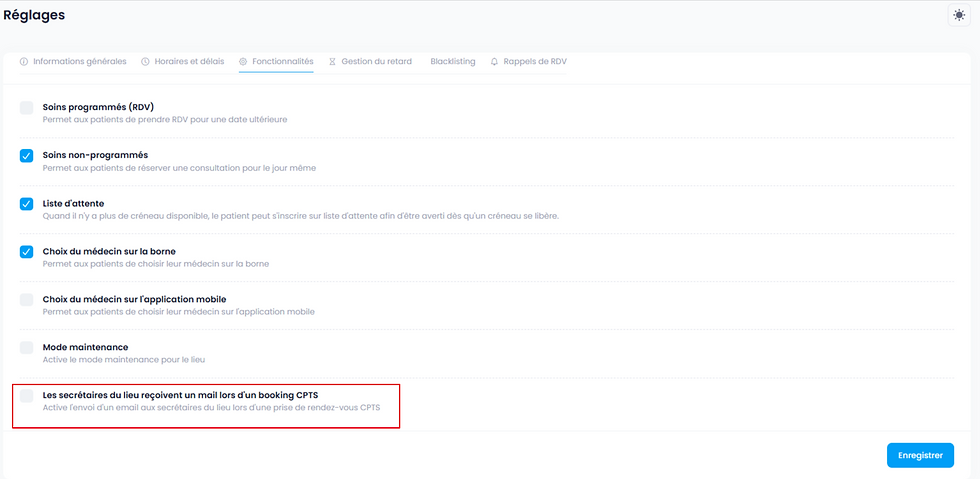Disable Choix du médecin sur la borne
This screenshot has width=980, height=479.
[x=26, y=251]
